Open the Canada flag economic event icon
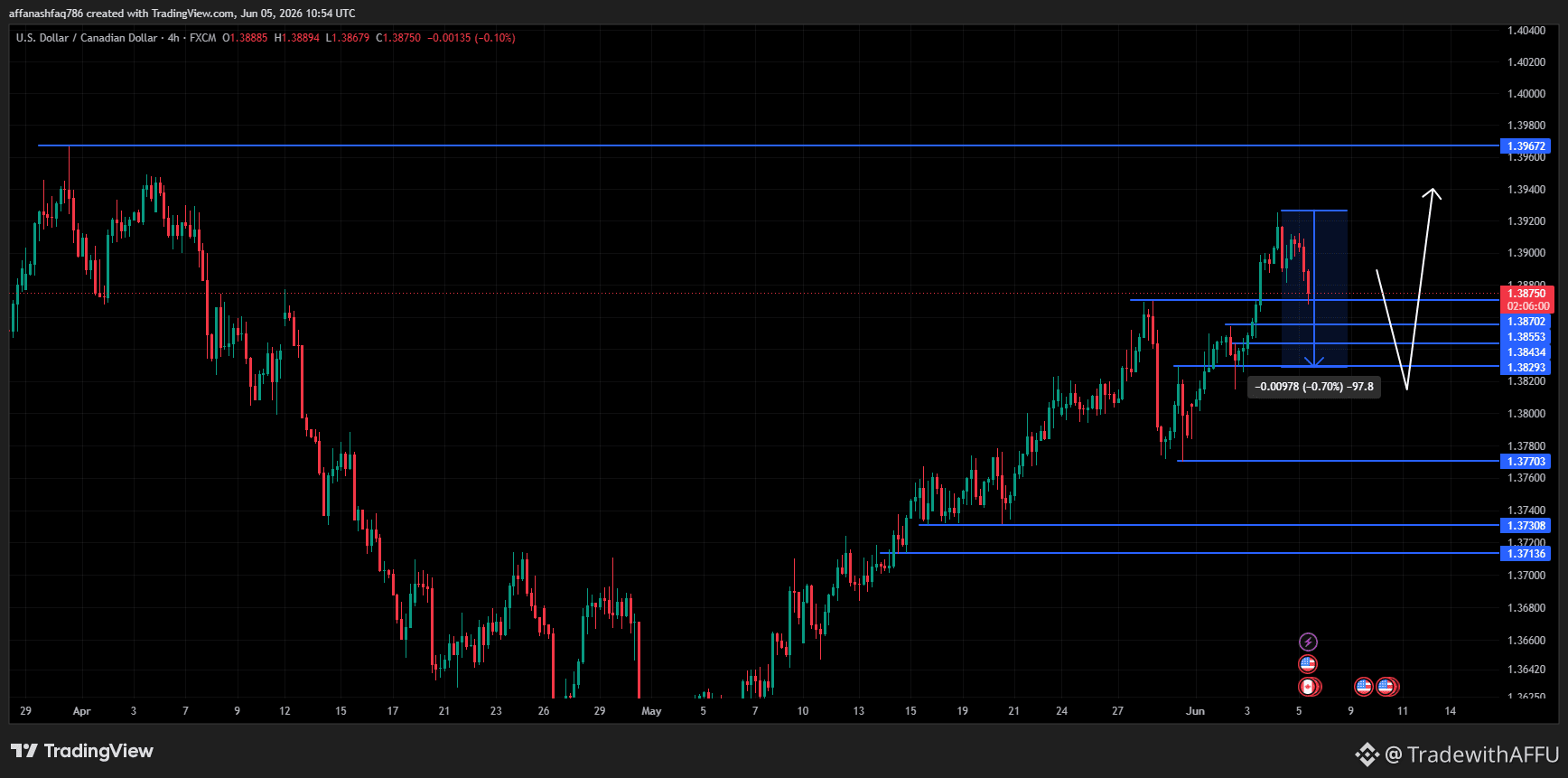1568x778 pixels. click(x=1308, y=687)
